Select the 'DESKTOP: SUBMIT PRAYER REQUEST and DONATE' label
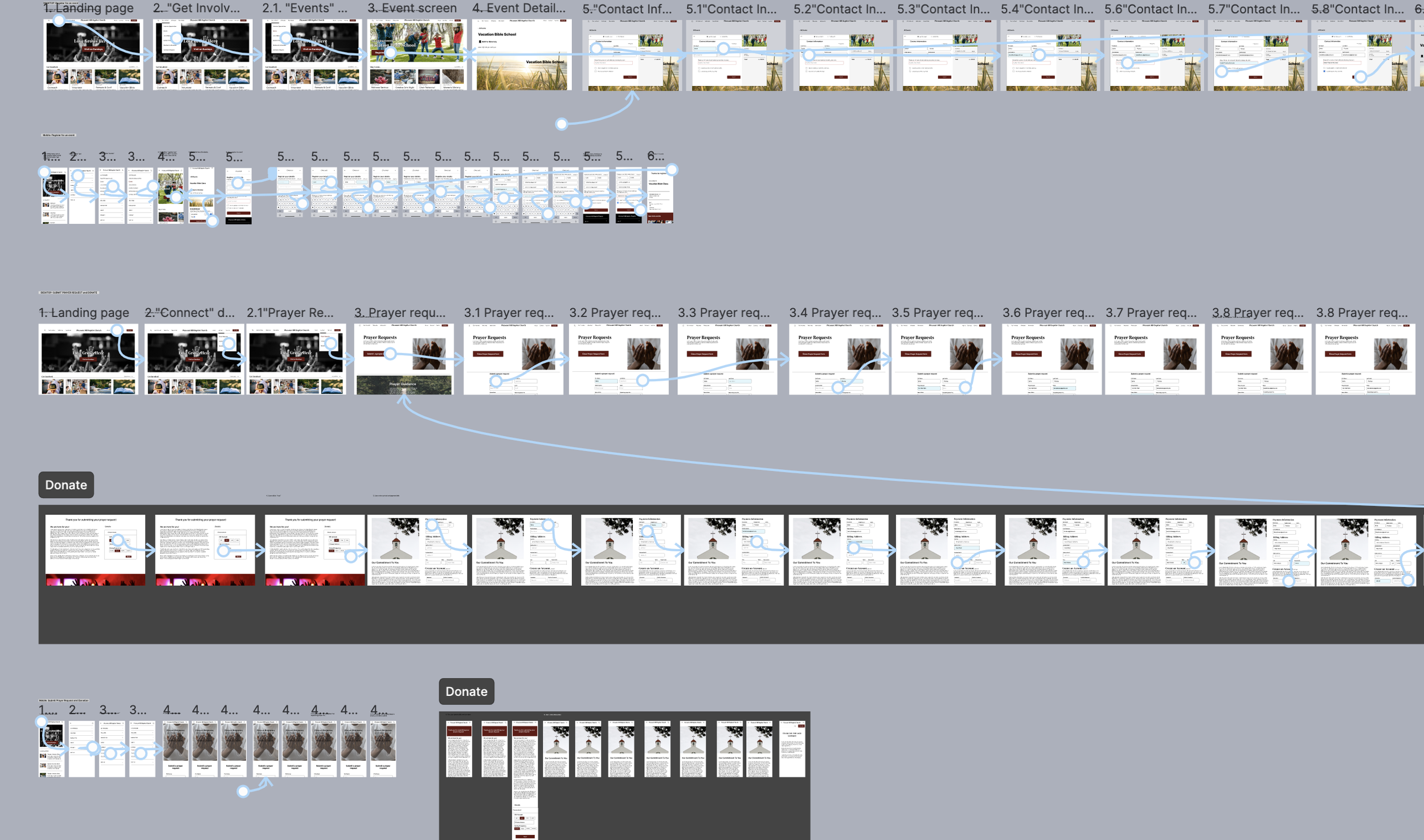 click(69, 293)
